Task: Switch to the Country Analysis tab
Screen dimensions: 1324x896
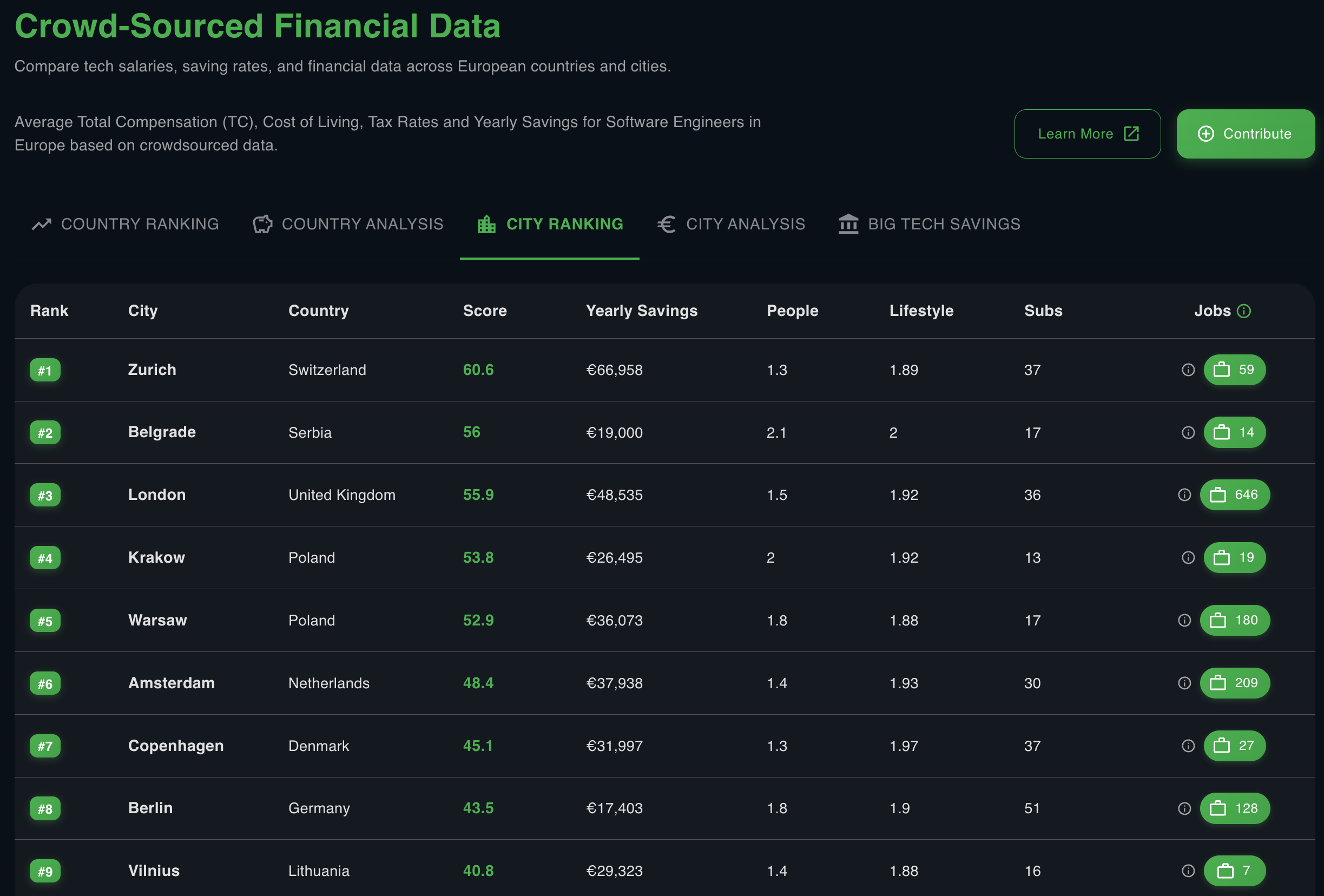Action: tap(347, 224)
